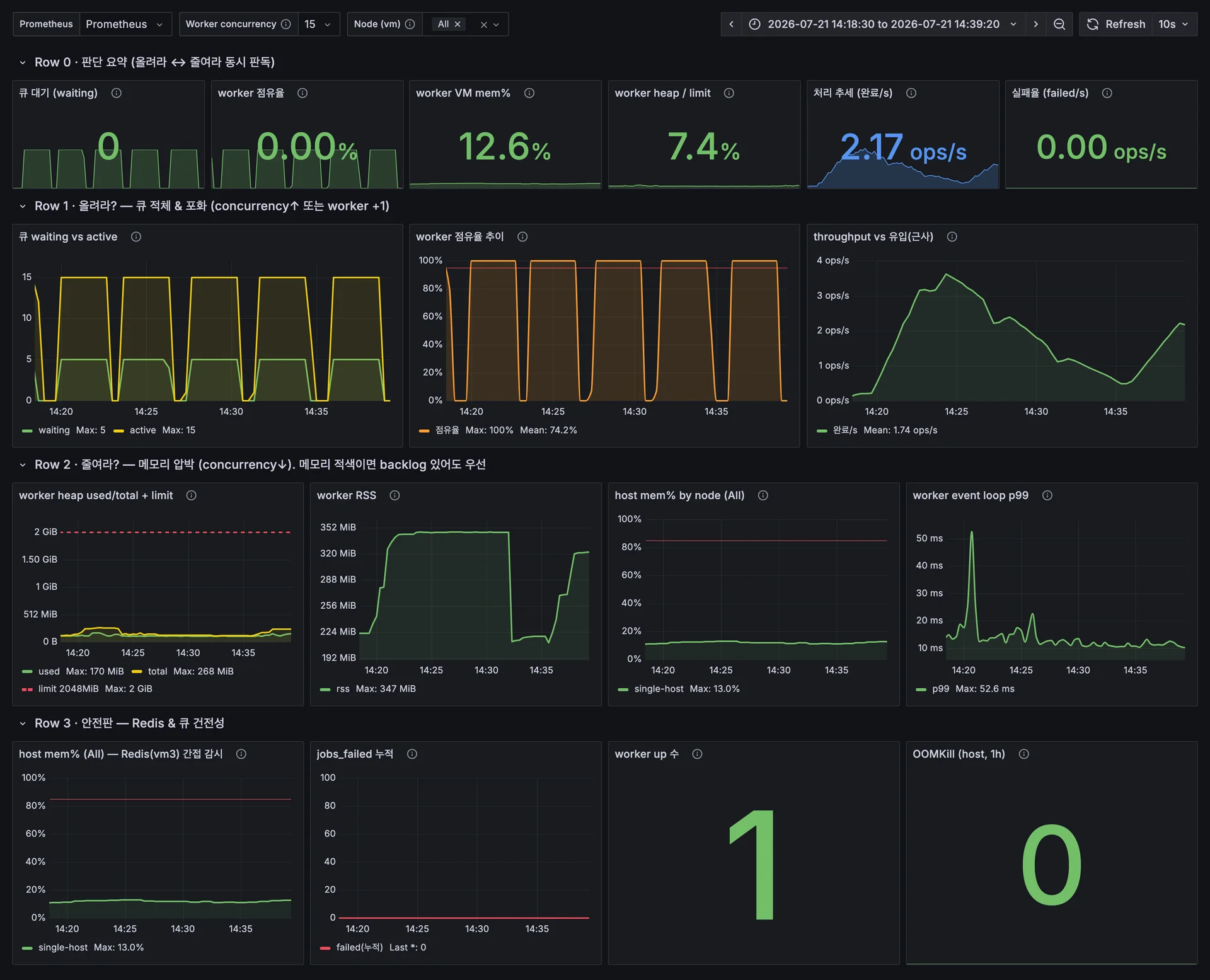The image size is (1210, 980).
Task: Click info icon next to worker 점유율 추이
Action: point(522,237)
